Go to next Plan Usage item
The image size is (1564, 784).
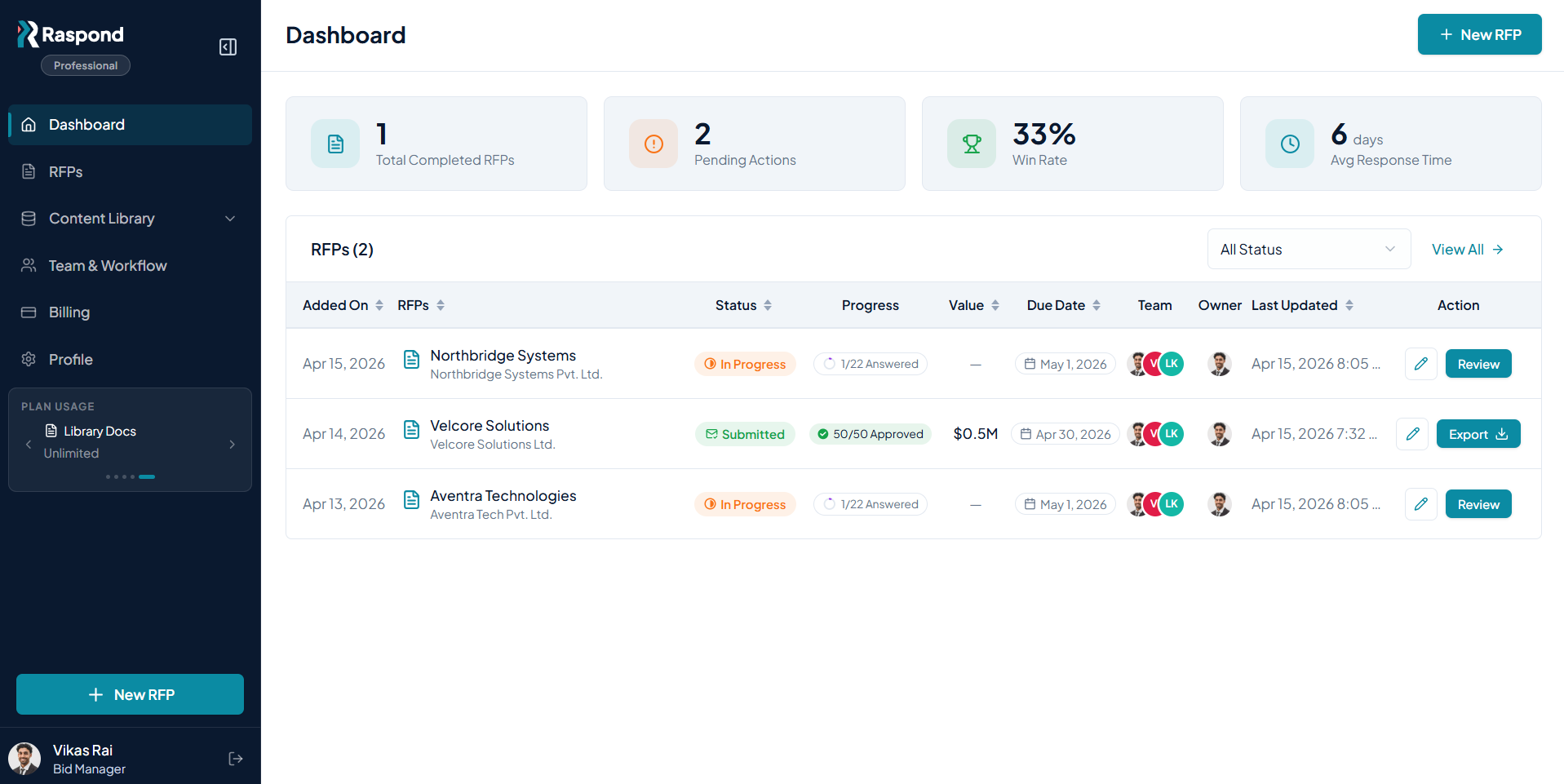point(233,445)
